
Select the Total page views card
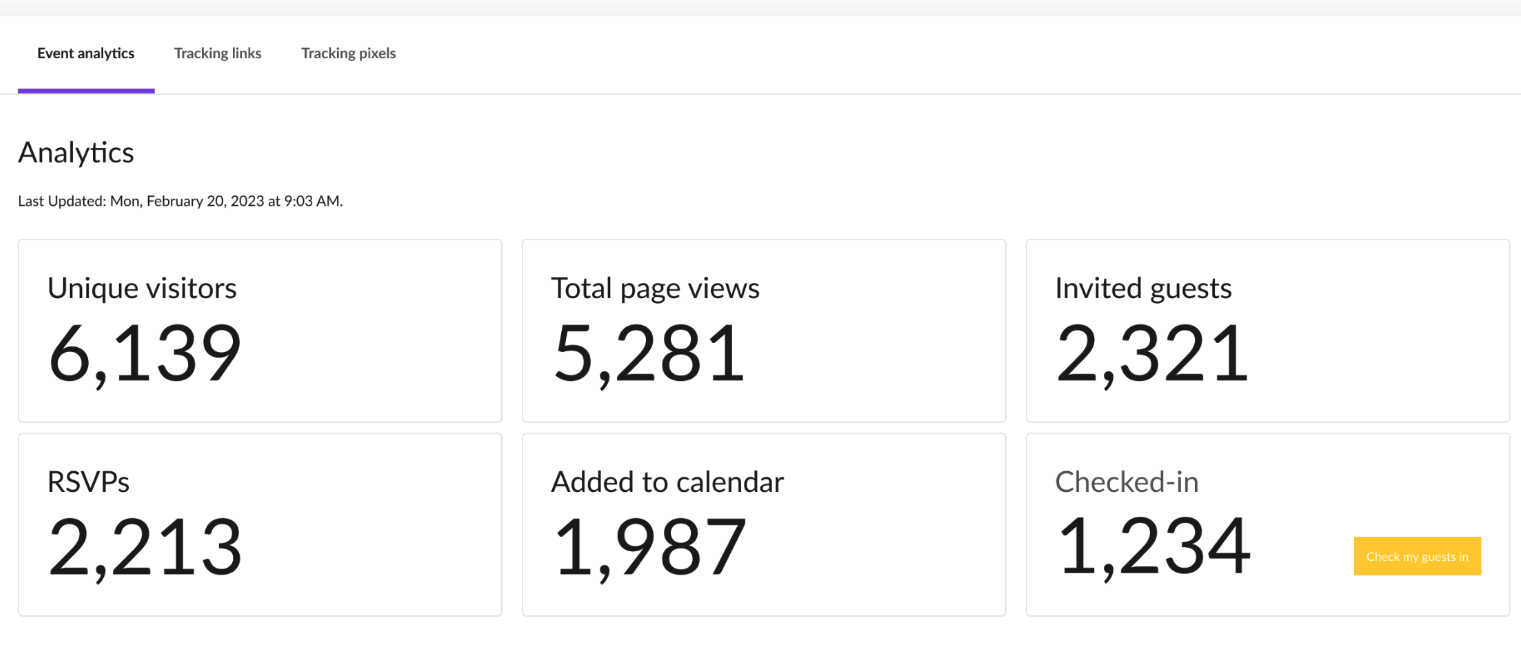click(764, 330)
